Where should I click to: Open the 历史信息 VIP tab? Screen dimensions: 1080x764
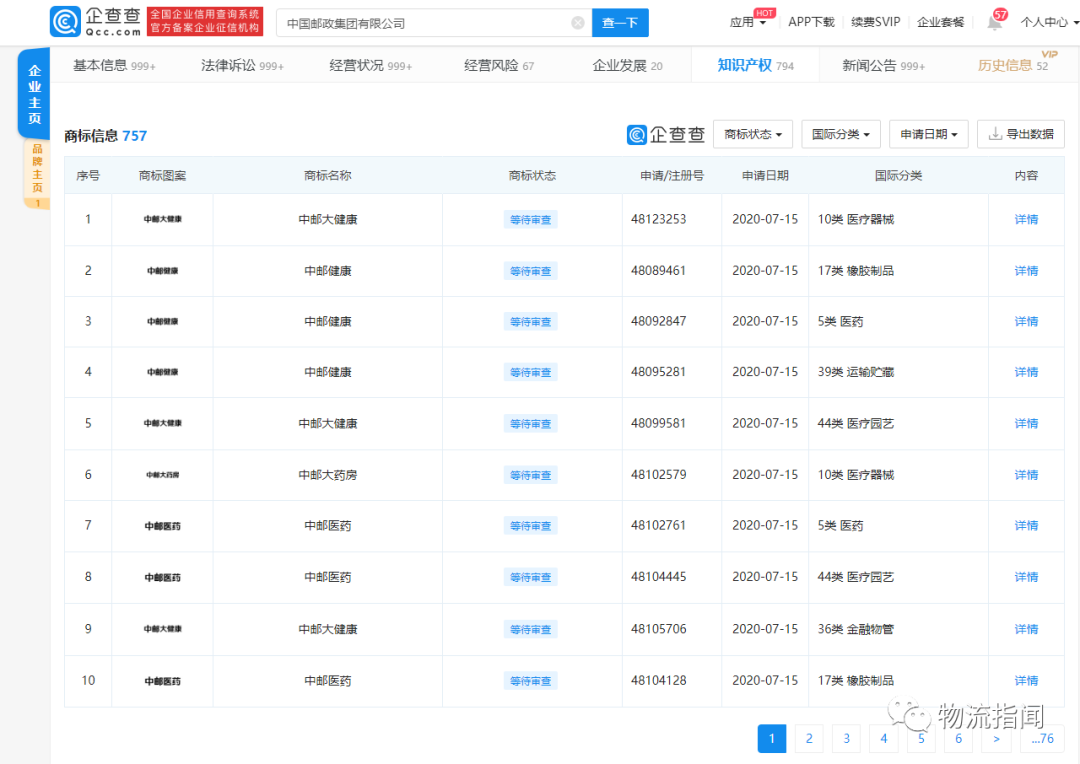(x=1012, y=66)
